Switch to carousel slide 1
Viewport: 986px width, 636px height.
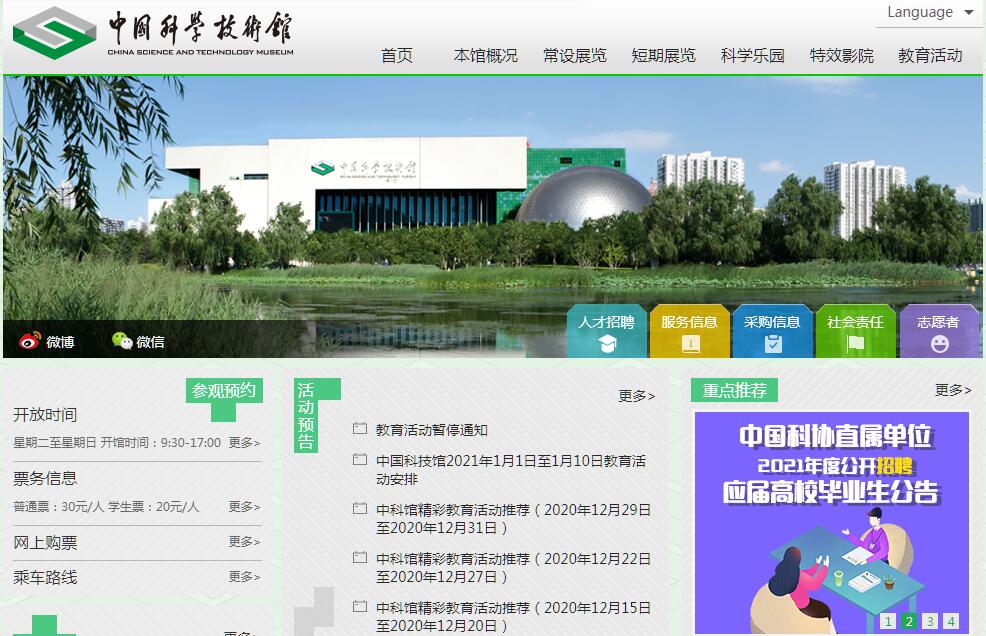pyautogui.click(x=888, y=621)
